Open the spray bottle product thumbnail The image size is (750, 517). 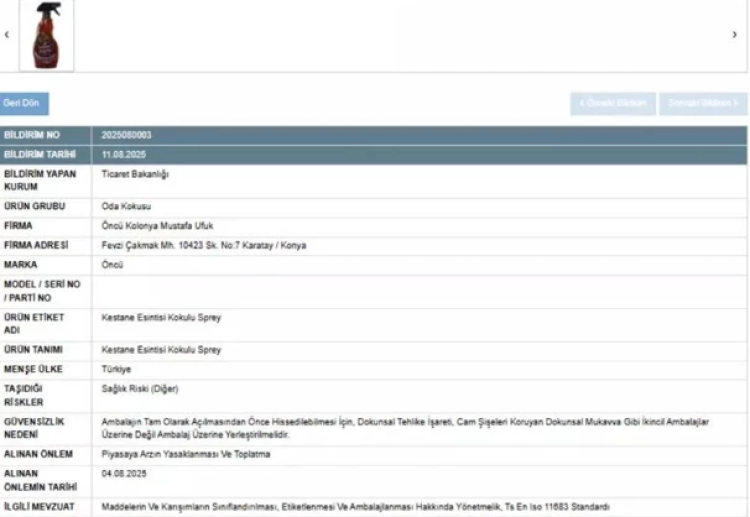click(x=47, y=35)
